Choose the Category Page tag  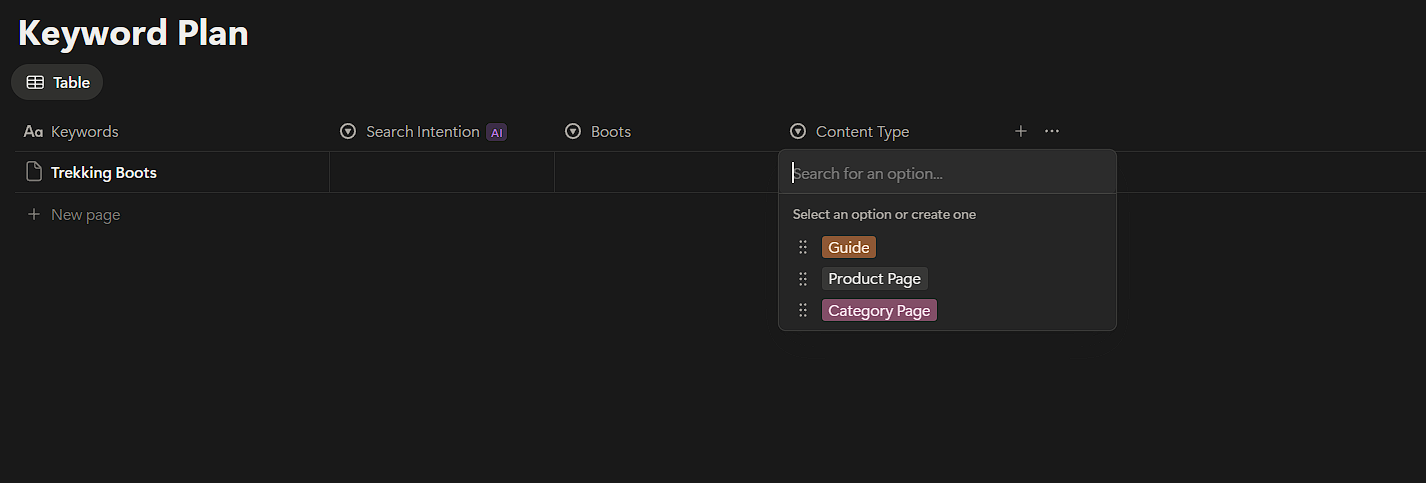(879, 311)
